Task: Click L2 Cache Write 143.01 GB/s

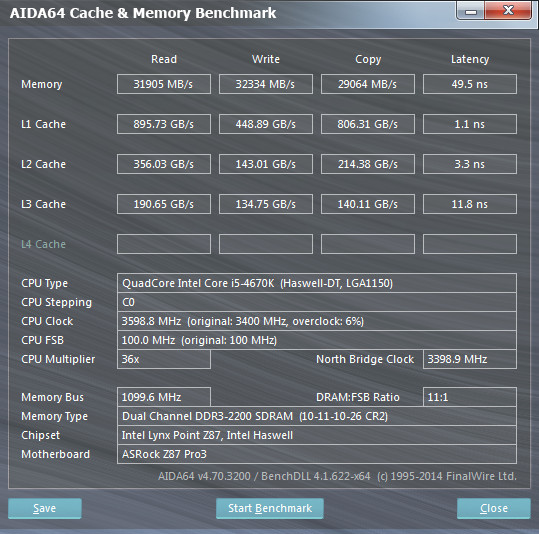Action: (266, 164)
